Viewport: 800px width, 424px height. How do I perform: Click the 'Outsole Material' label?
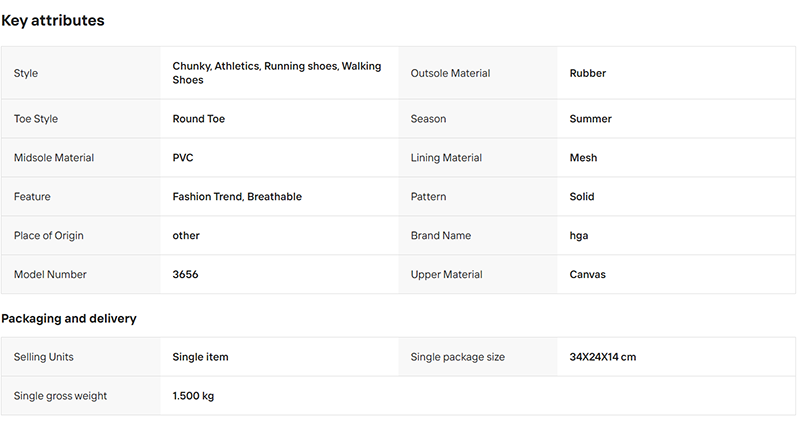[450, 73]
